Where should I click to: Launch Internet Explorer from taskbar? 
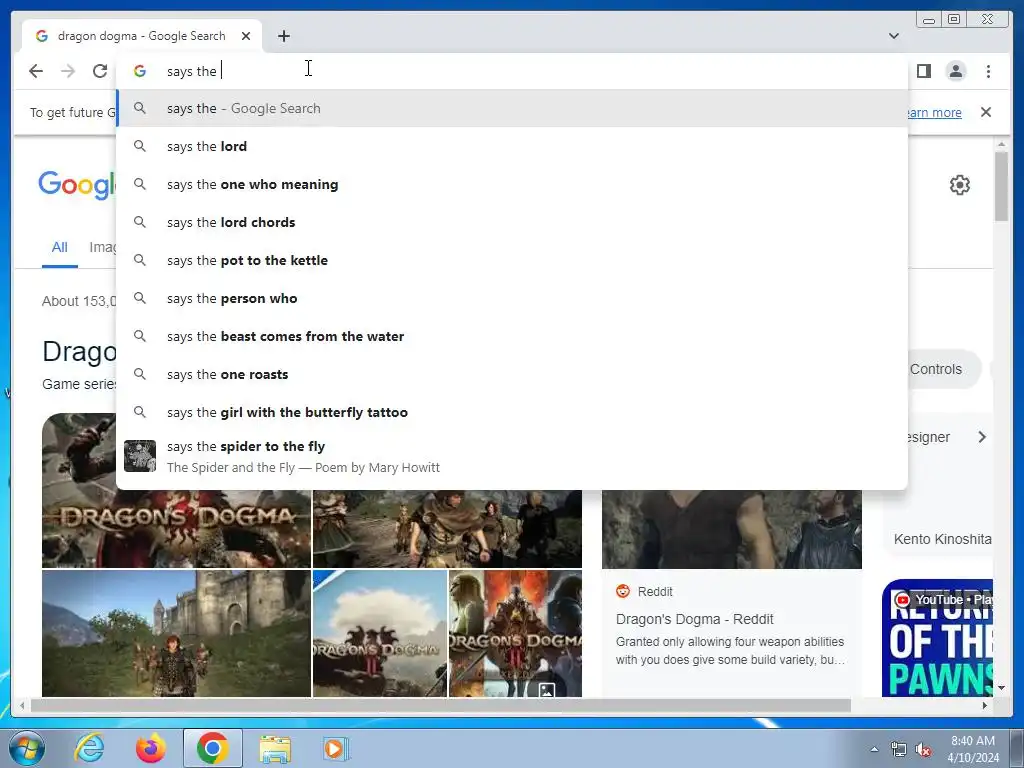89,748
